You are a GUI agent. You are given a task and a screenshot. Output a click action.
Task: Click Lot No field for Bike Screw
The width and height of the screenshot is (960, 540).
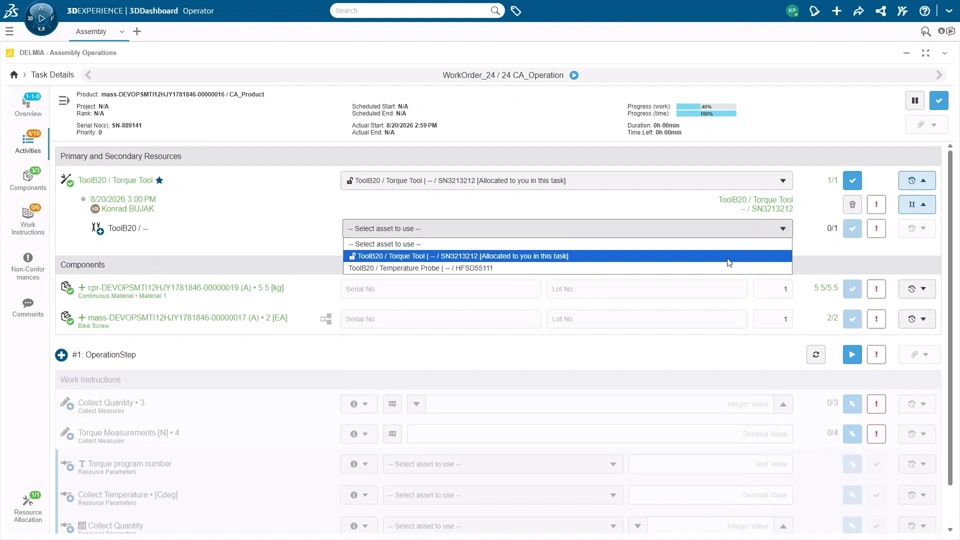[x=647, y=319]
